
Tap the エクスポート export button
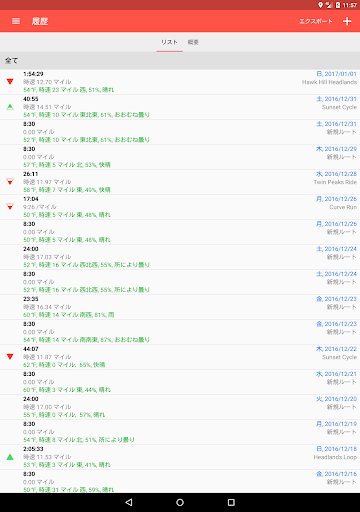(316, 21)
